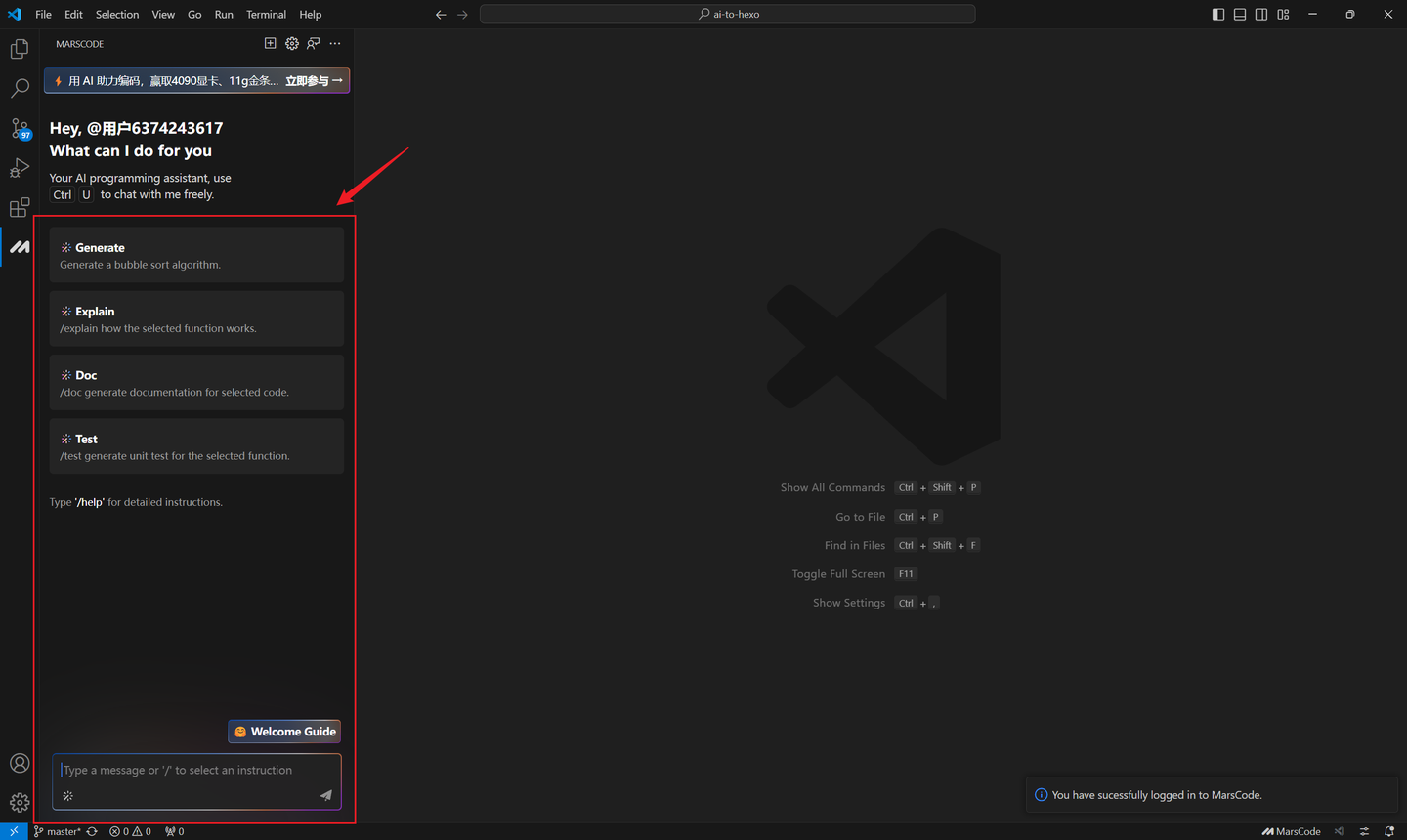The image size is (1407, 840).
Task: Click the Test suggestion card
Action: pyautogui.click(x=196, y=446)
